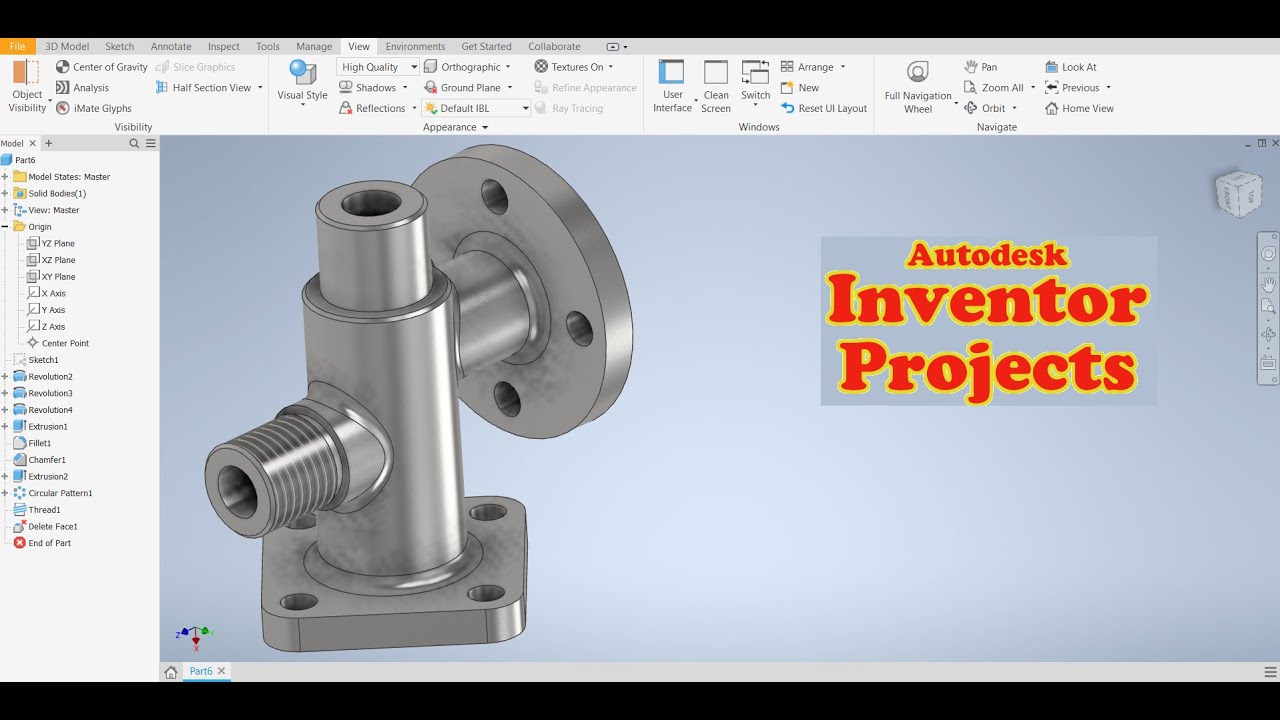Viewport: 1280px width, 720px height.
Task: Click the End of Part marker
Action: pos(42,543)
